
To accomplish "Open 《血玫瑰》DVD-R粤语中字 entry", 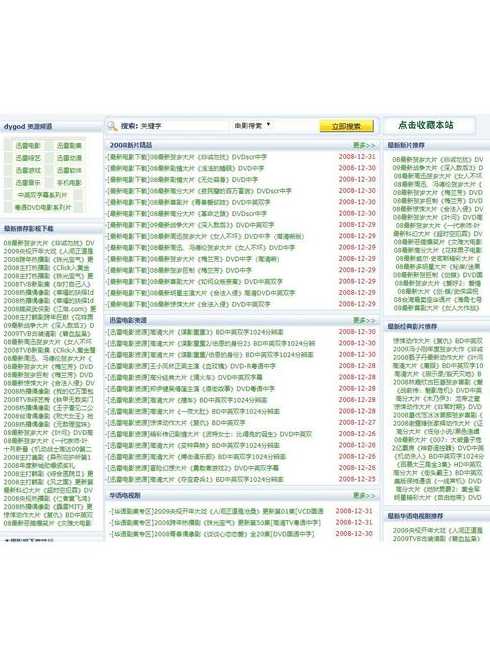I will 192,366.
